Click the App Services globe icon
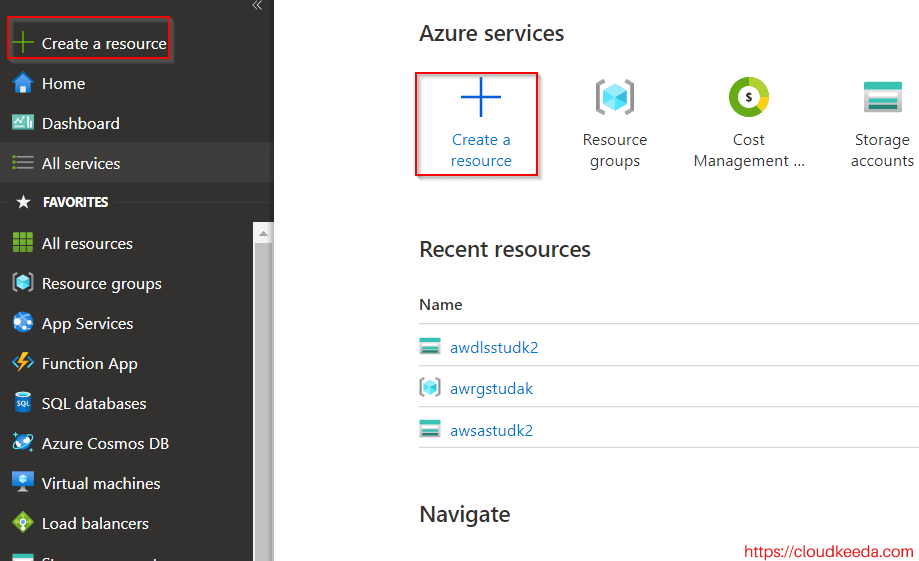Screen dimensions: 919x561 coord(23,322)
